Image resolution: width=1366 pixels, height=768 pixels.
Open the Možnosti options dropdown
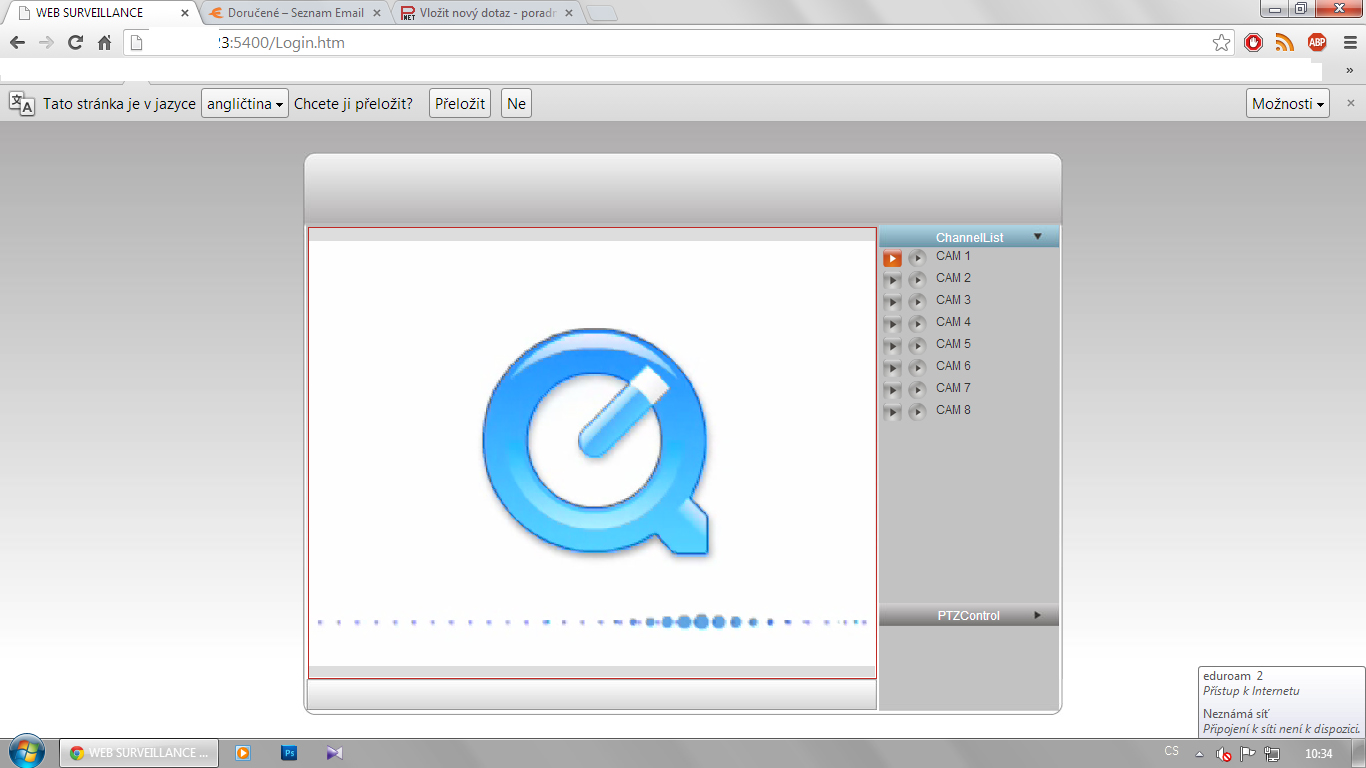tap(1288, 104)
